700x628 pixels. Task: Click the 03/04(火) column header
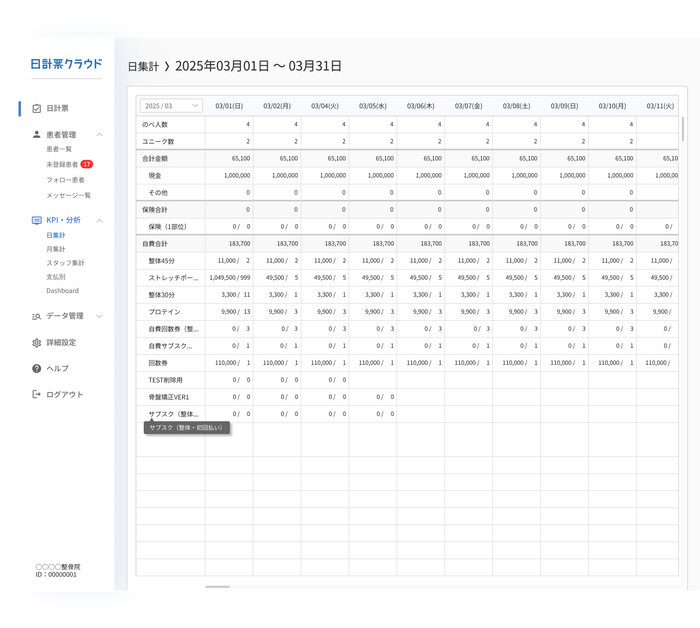(x=325, y=106)
